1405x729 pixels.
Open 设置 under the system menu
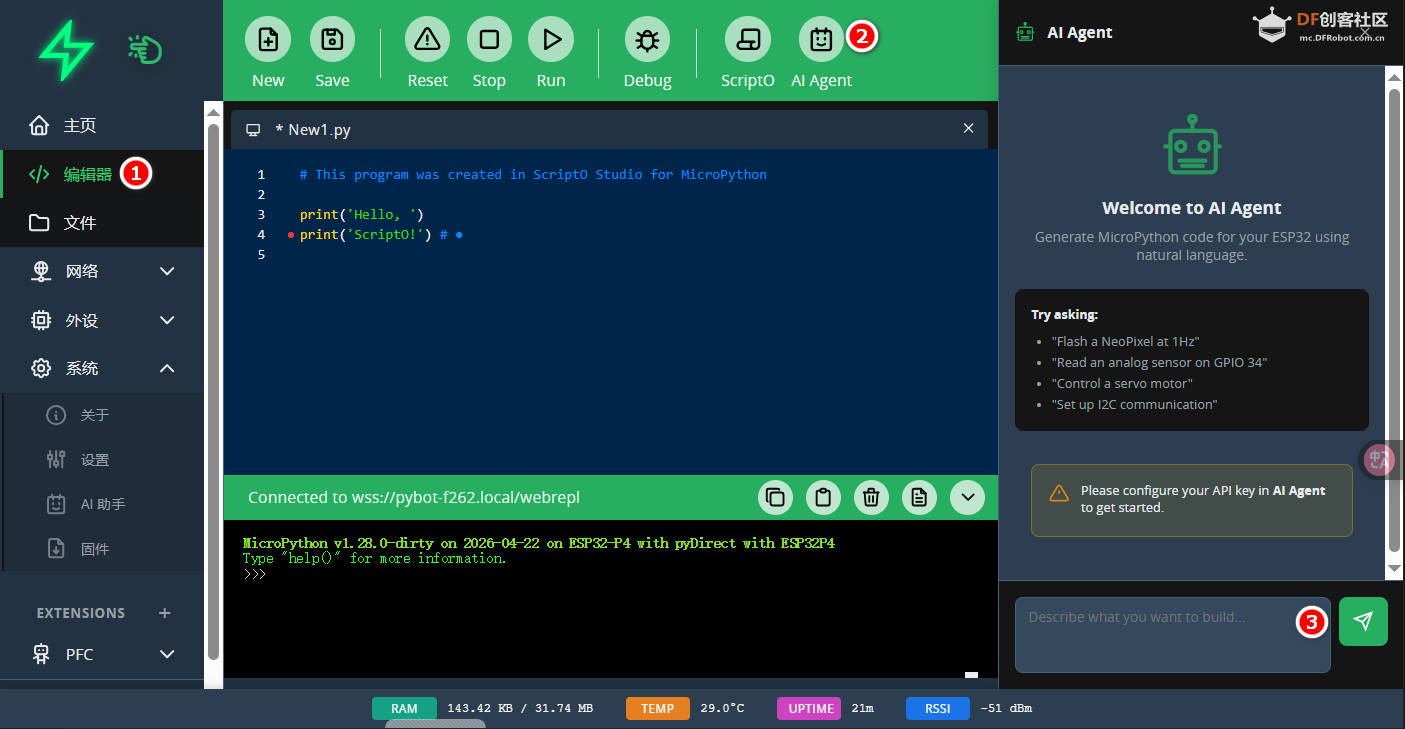[95, 460]
